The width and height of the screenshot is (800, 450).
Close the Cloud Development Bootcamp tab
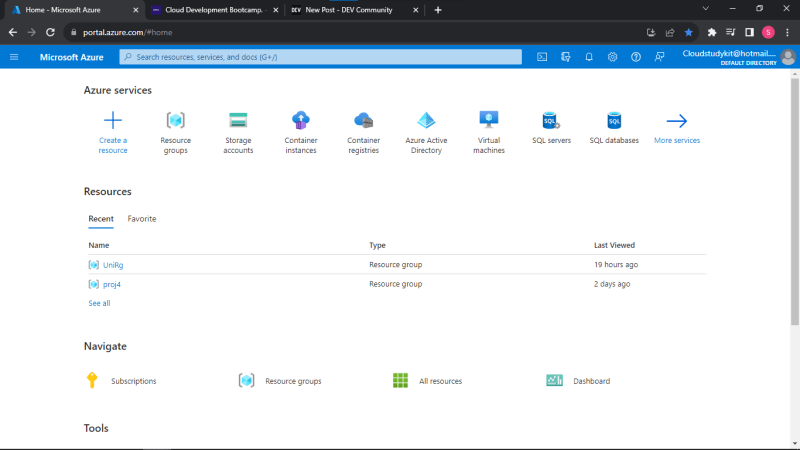[276, 10]
